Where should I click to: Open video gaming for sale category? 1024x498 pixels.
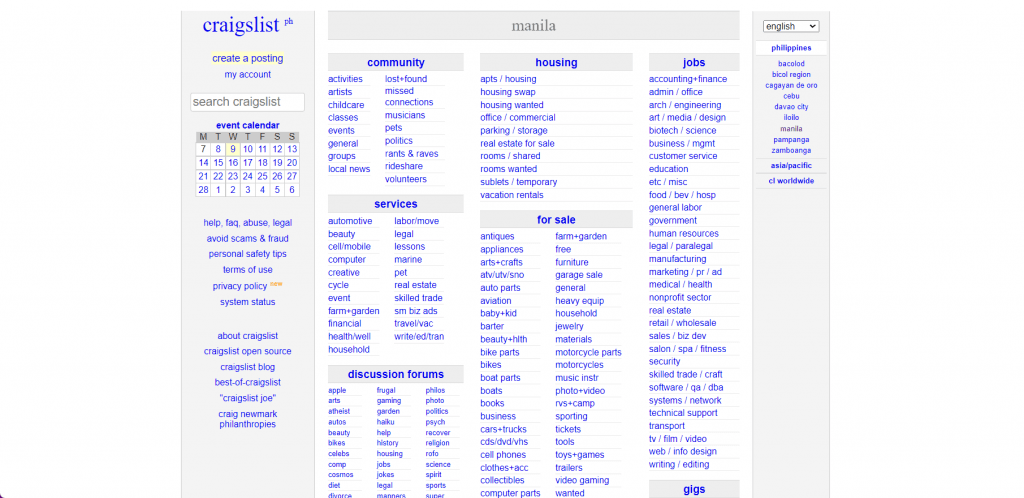[582, 480]
